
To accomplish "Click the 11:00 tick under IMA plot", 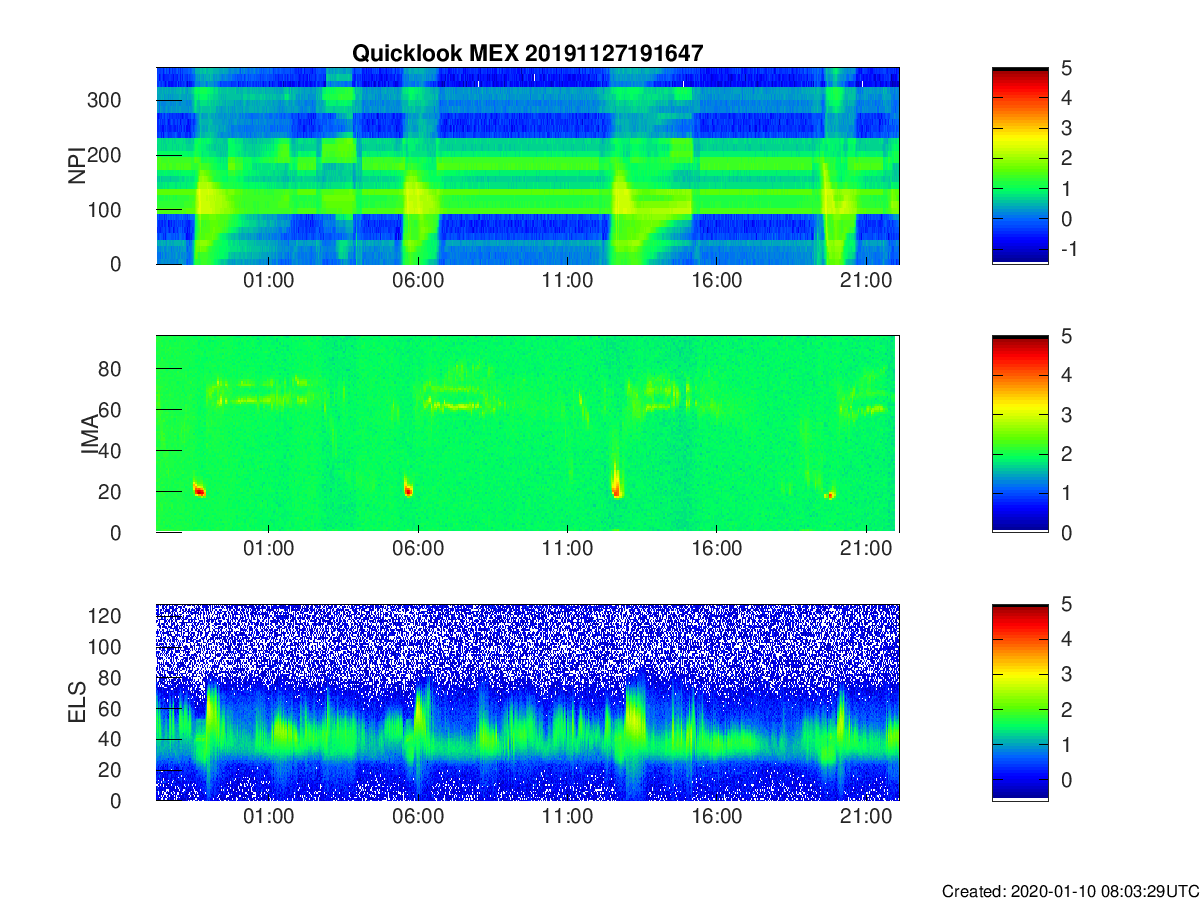I will coord(567,550).
